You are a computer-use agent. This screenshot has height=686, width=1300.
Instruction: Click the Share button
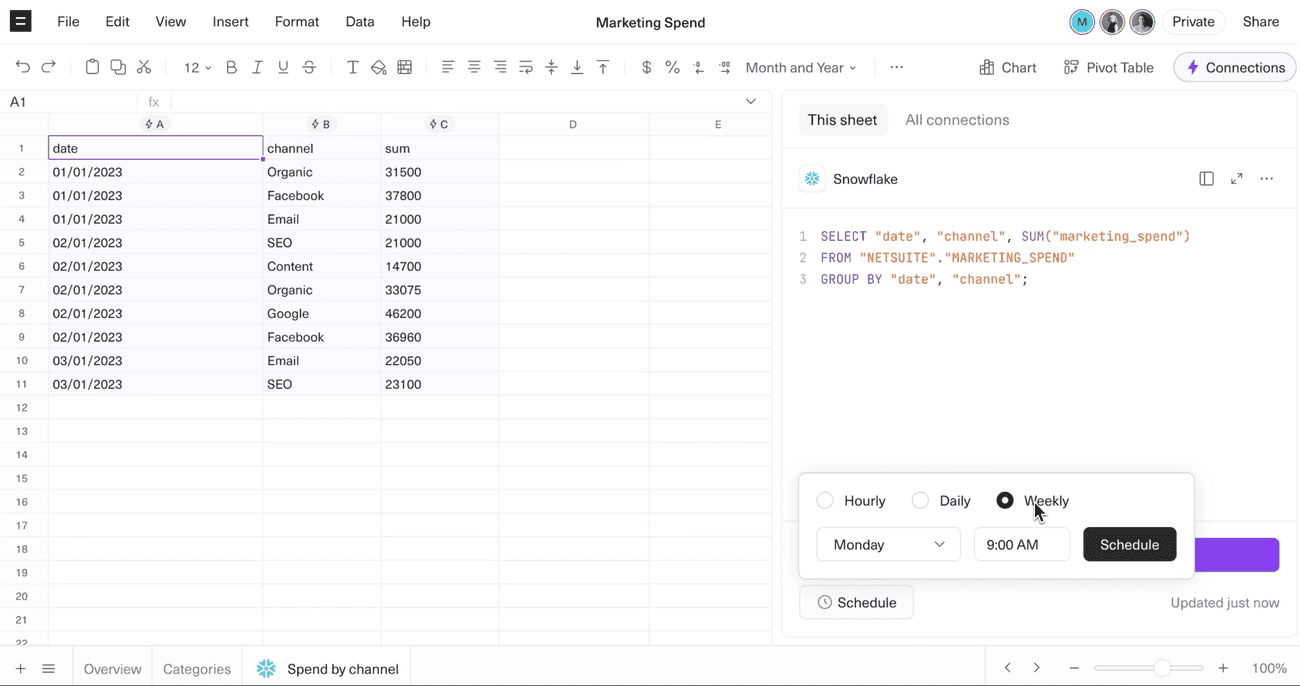(1260, 21)
